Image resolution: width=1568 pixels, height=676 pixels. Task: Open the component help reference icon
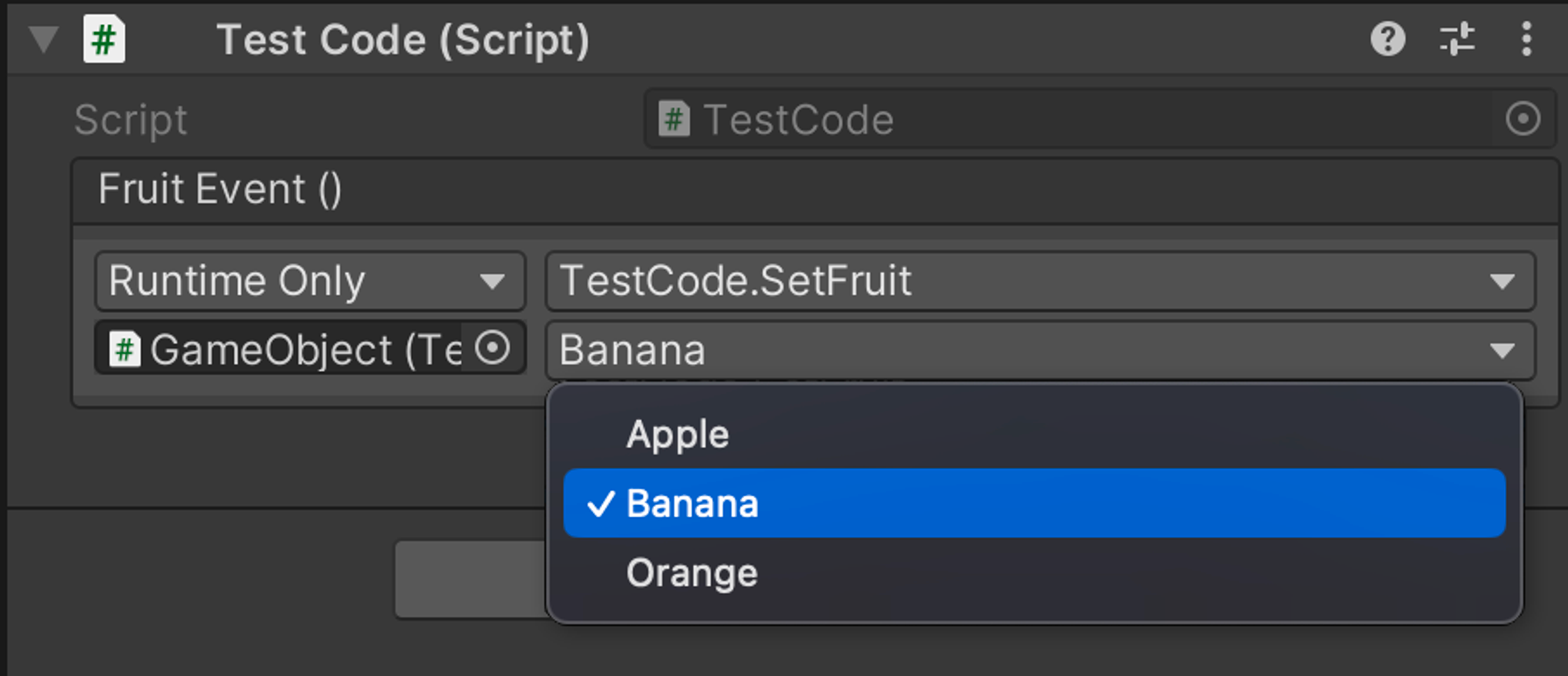click(1387, 38)
